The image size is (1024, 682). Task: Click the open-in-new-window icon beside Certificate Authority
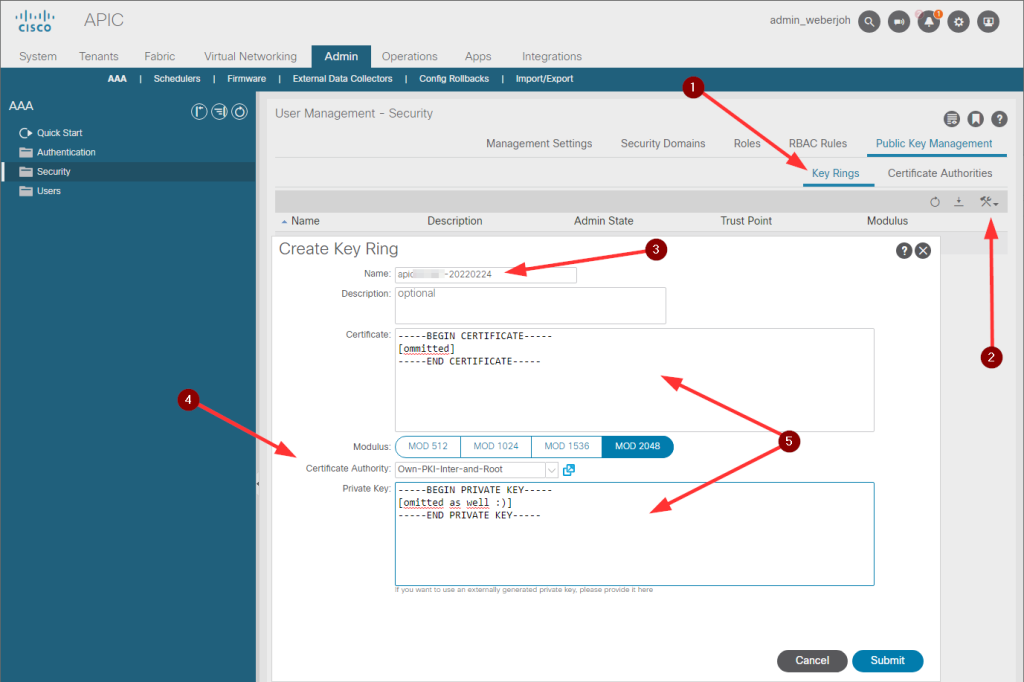click(x=569, y=470)
